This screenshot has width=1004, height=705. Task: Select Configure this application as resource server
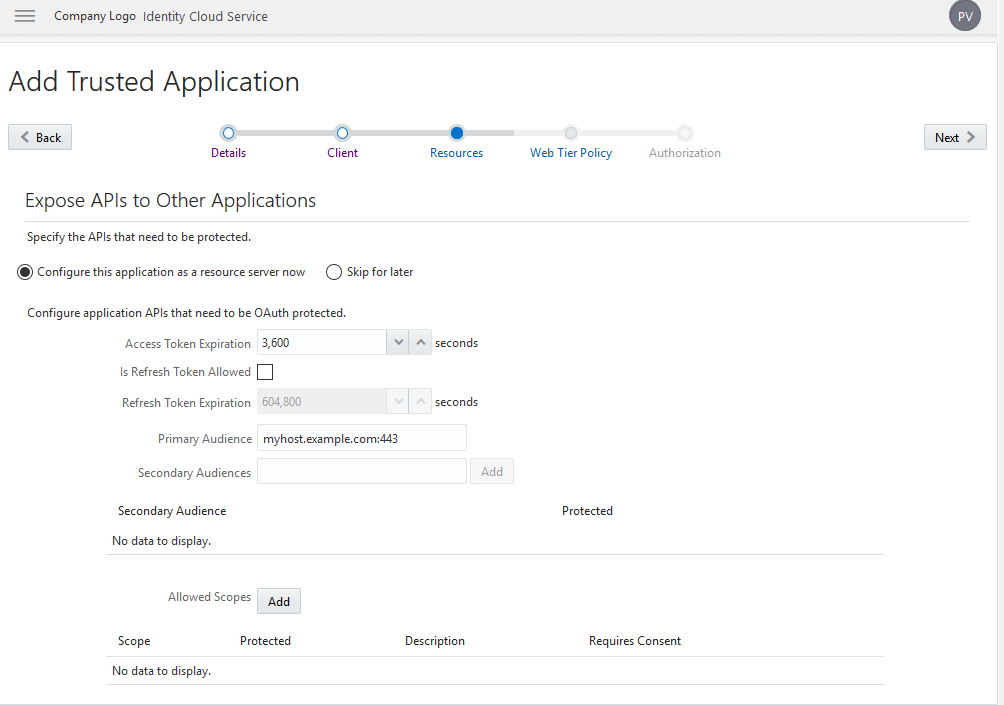(x=24, y=271)
